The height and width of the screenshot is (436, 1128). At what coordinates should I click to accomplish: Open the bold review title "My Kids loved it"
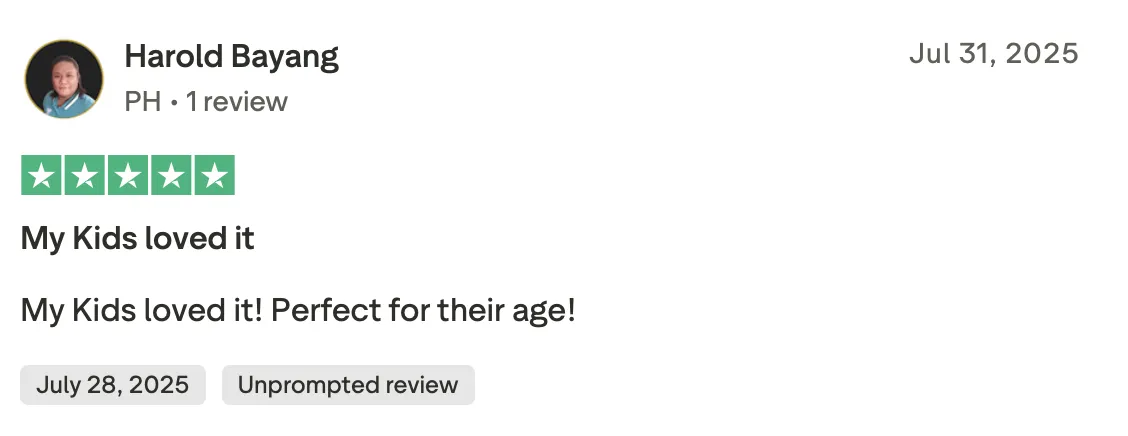coord(137,238)
